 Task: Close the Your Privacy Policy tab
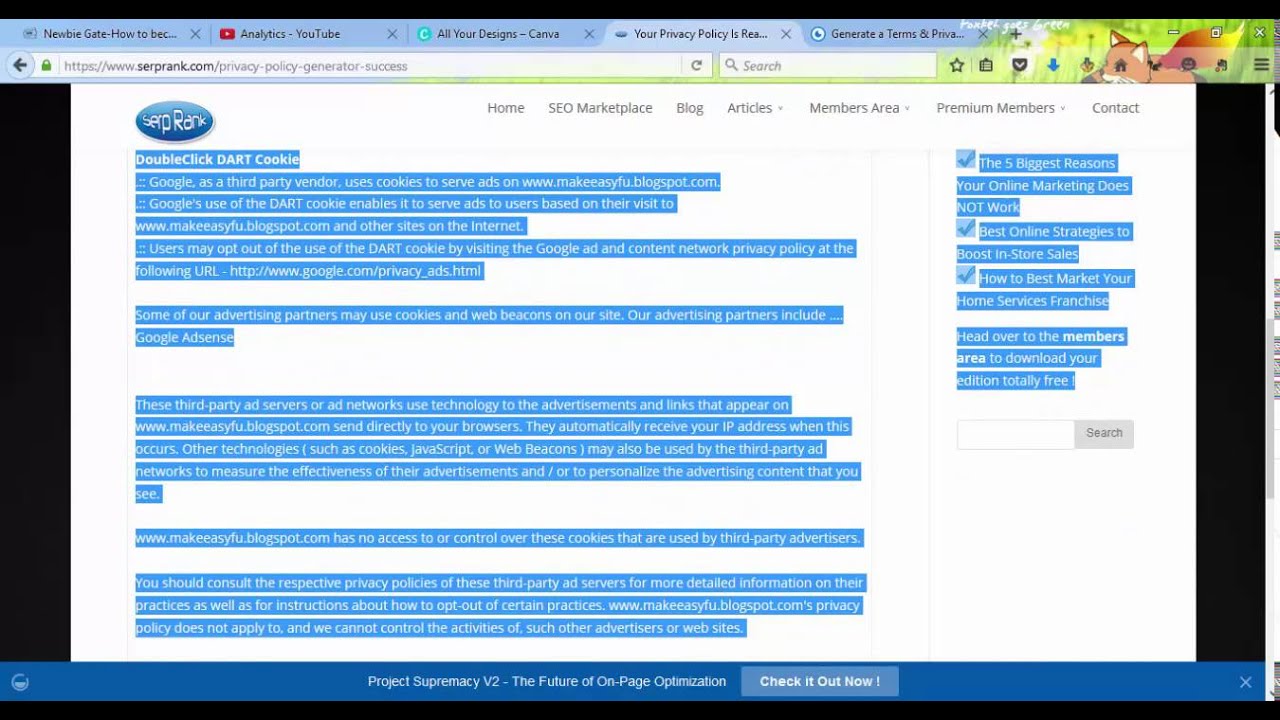(786, 34)
